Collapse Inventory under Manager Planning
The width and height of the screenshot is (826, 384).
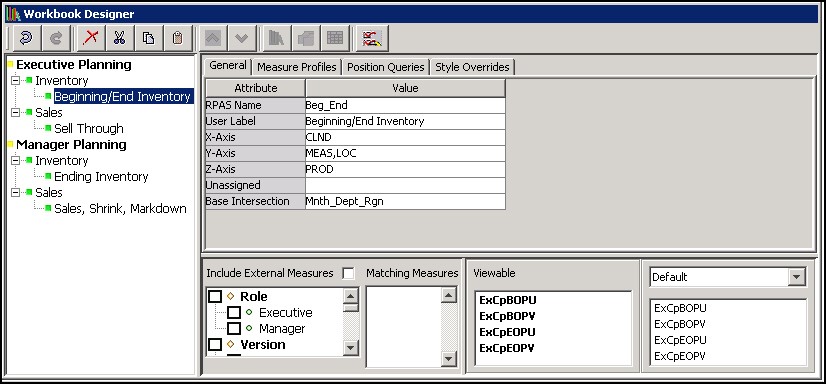coord(15,161)
